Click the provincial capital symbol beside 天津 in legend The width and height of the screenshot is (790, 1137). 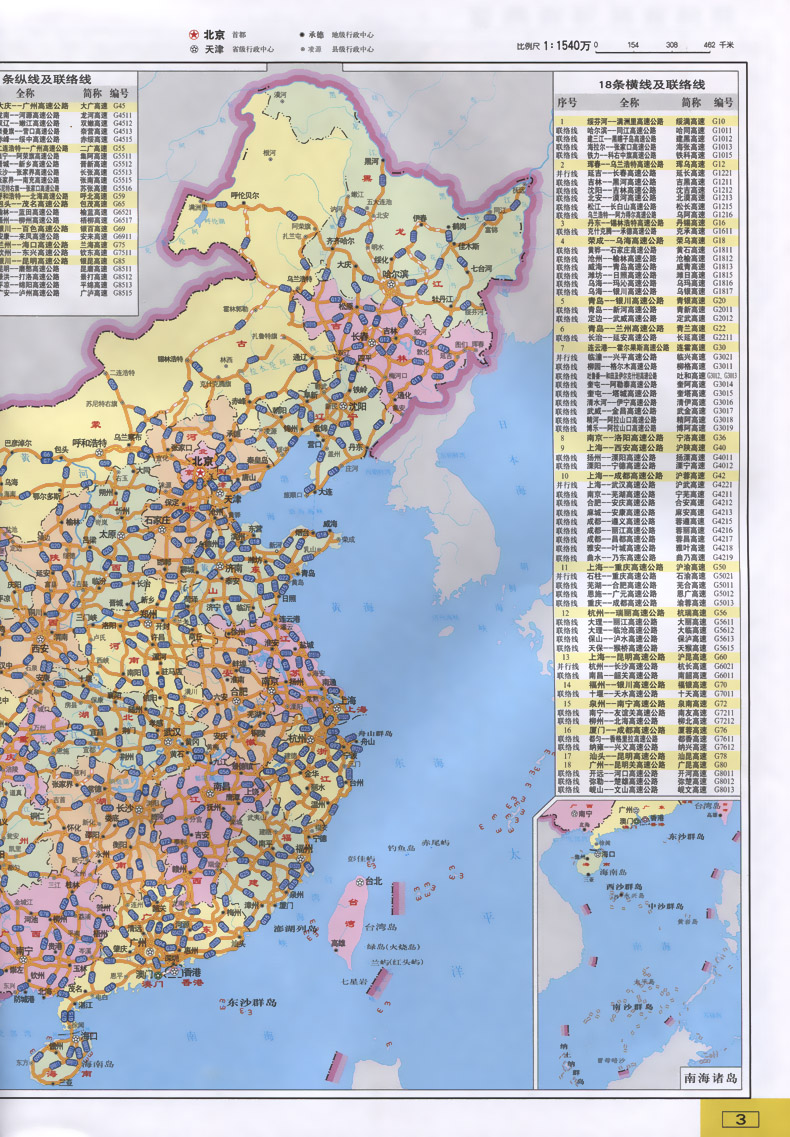click(194, 49)
